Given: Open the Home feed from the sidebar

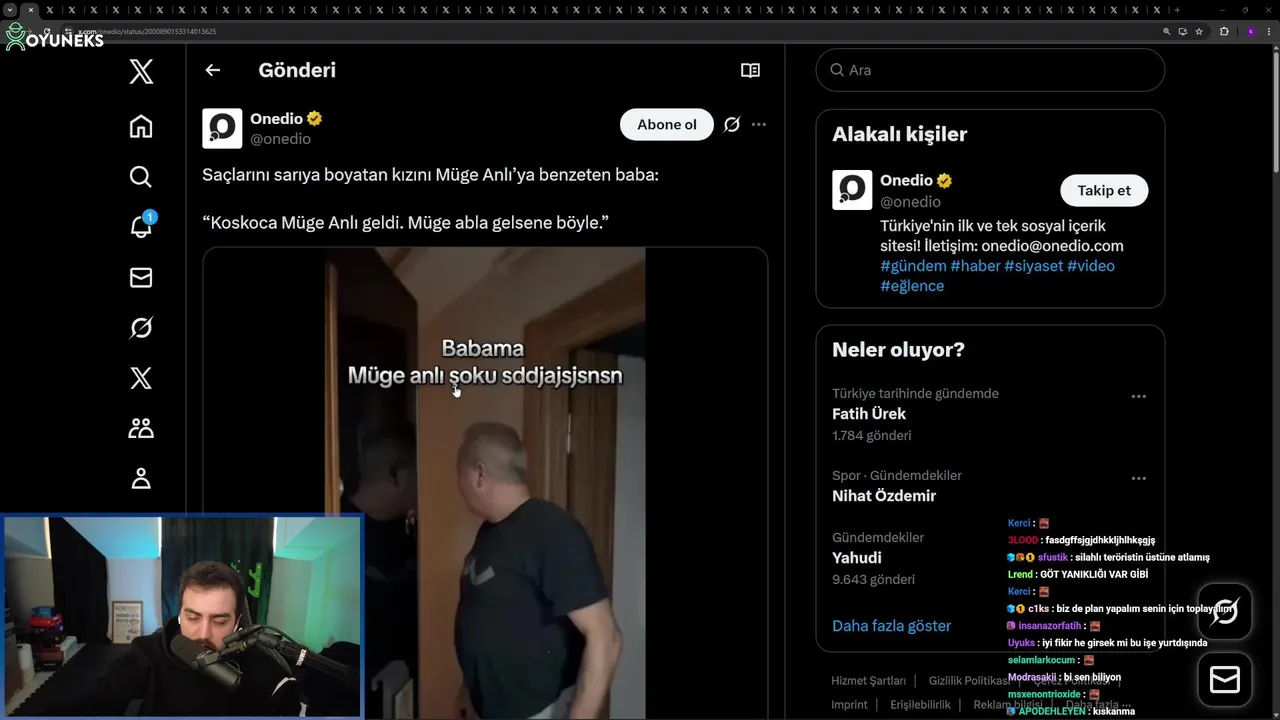Looking at the screenshot, I should [141, 126].
